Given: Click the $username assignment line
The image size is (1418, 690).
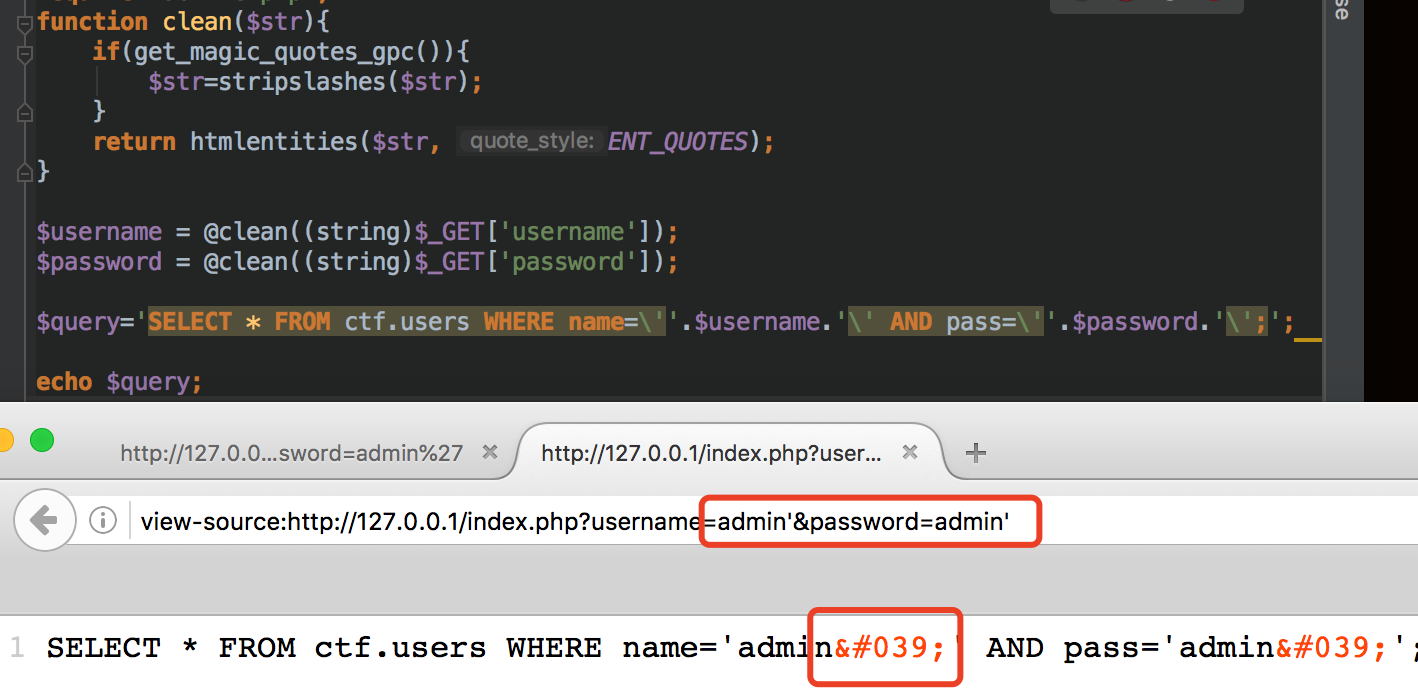Looking at the screenshot, I should [357, 232].
